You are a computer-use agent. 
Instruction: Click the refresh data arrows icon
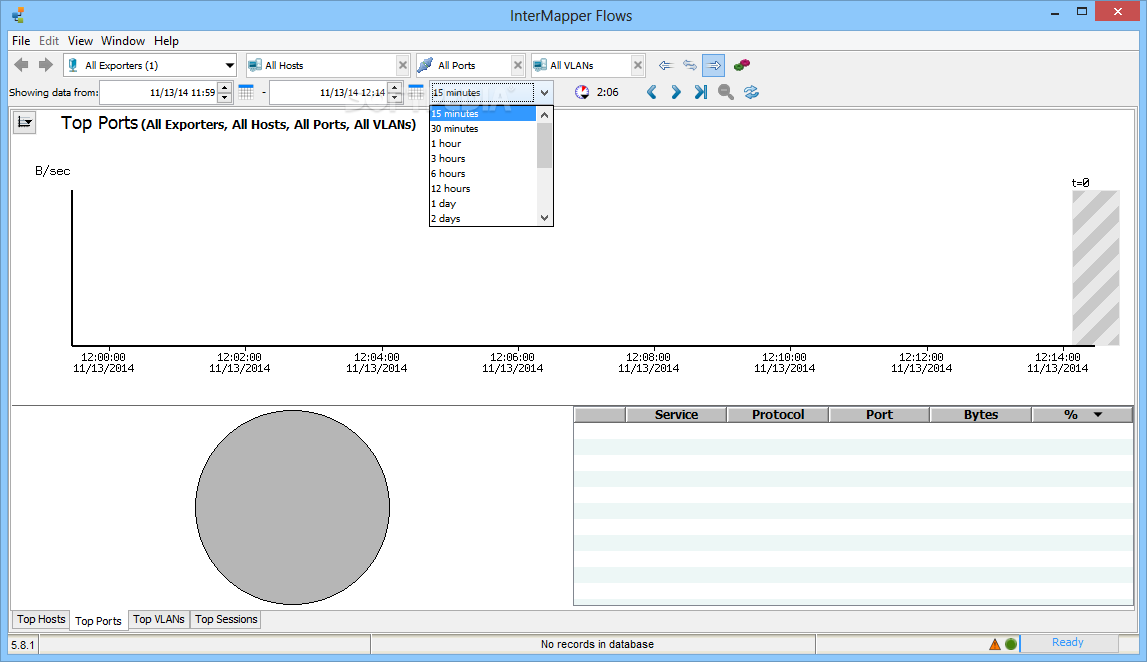[x=751, y=92]
